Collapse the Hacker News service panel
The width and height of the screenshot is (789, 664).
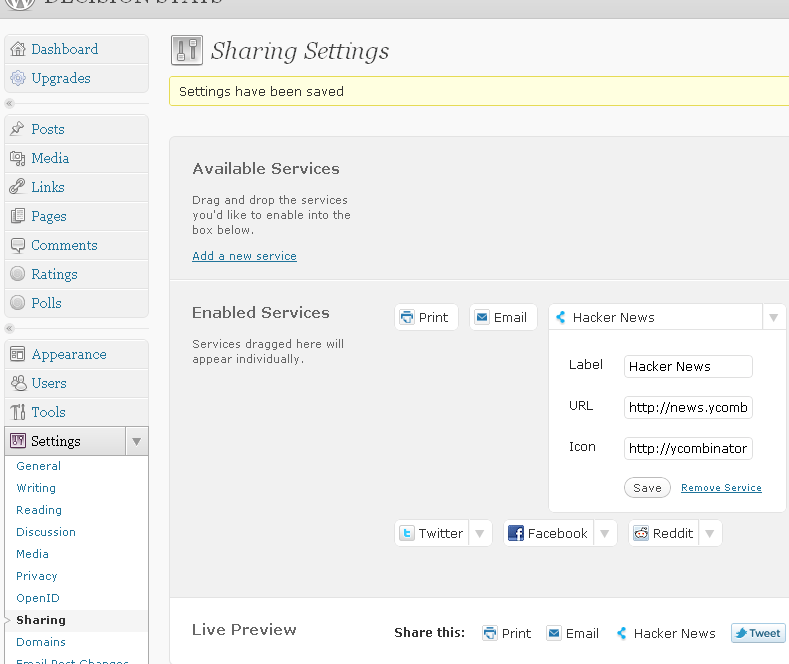[x=773, y=317]
